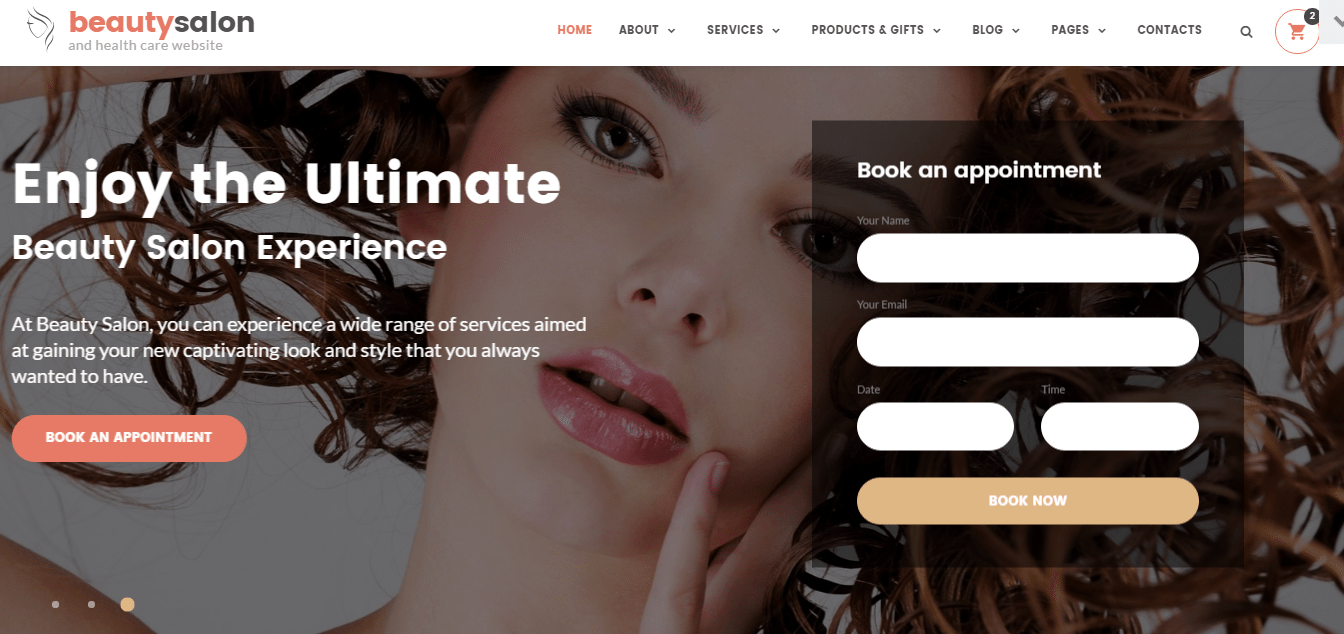
Task: Open the shopping cart icon
Action: pos(1297,32)
